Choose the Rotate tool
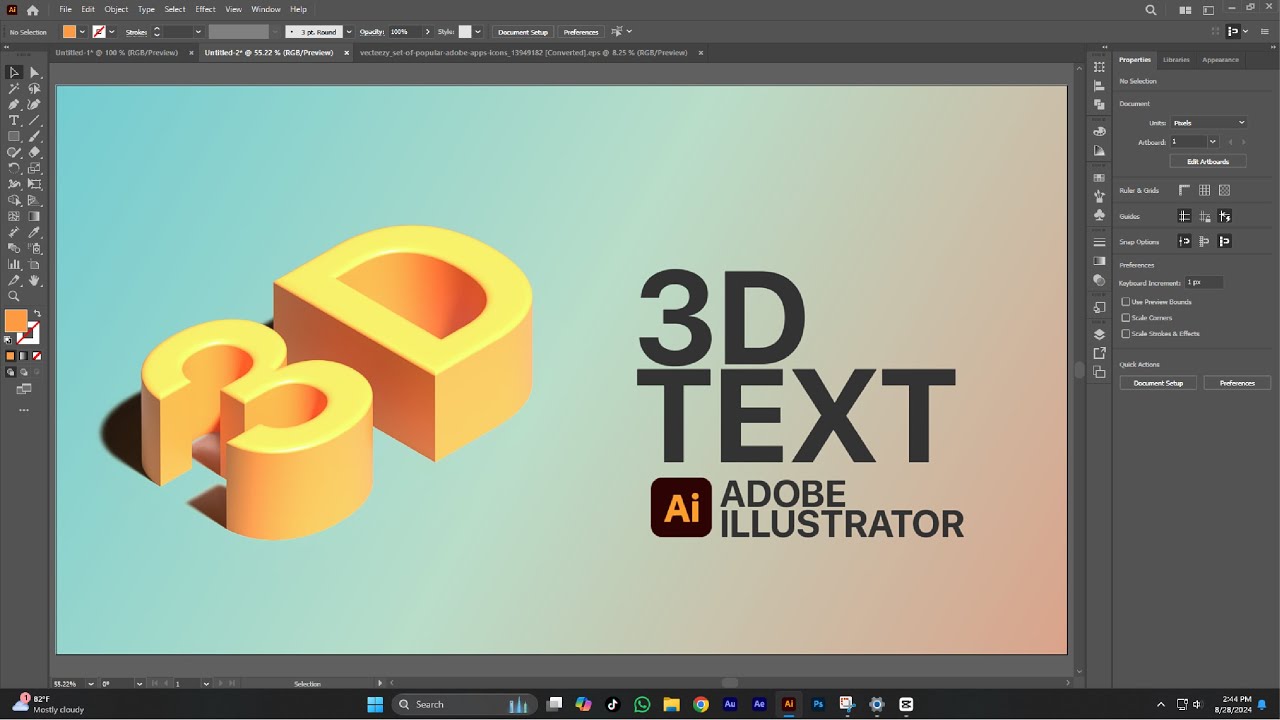The width and height of the screenshot is (1280, 720). [x=14, y=168]
